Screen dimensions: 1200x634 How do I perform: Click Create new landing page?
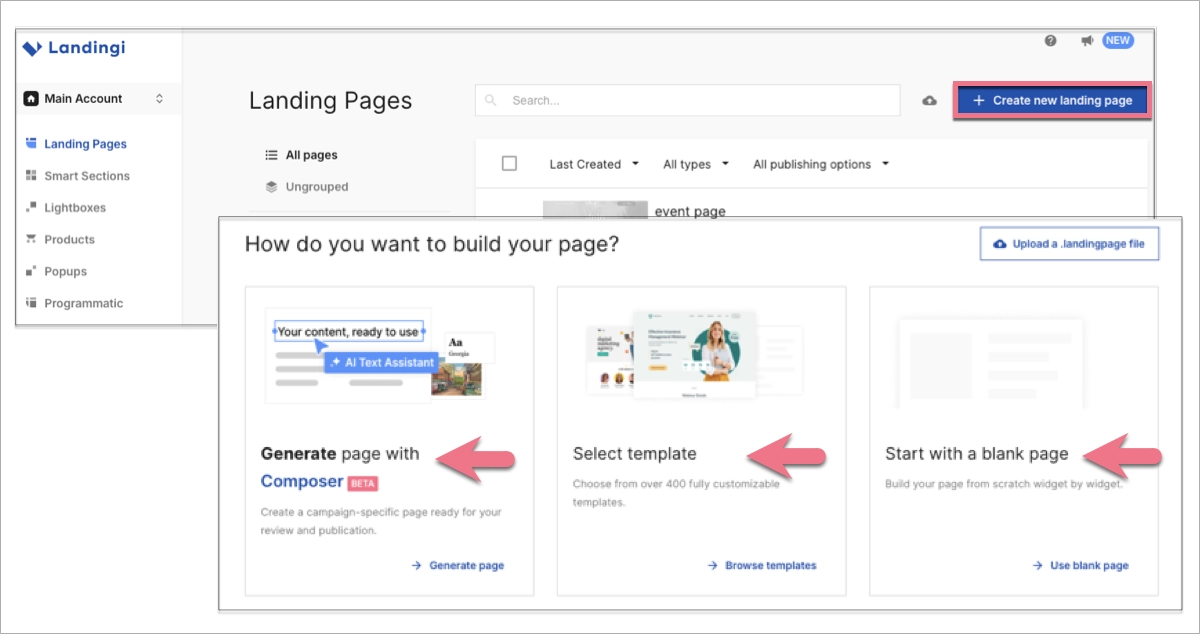pos(1051,100)
